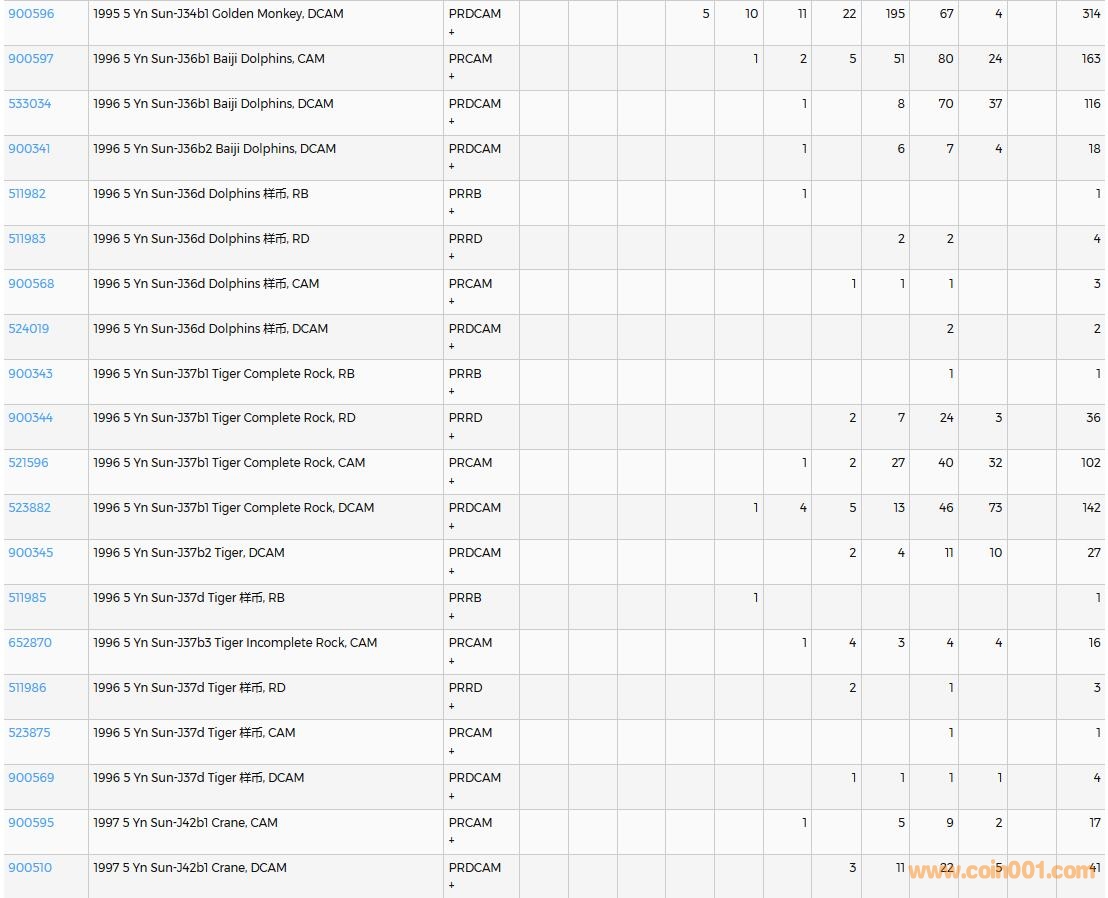This screenshot has height=898, width=1108.
Task: Open coin ID link 900597
Action: [31, 59]
